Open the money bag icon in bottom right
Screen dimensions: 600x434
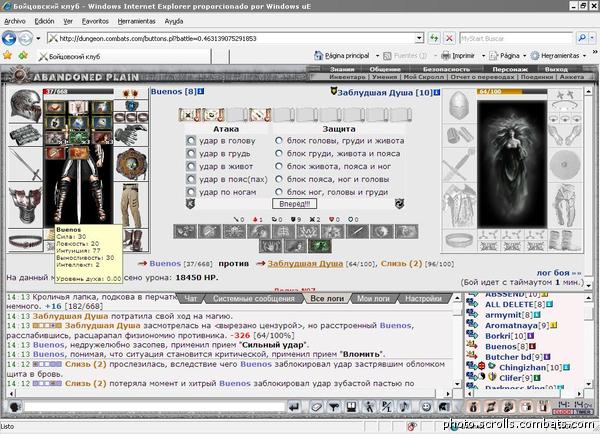(x=473, y=407)
